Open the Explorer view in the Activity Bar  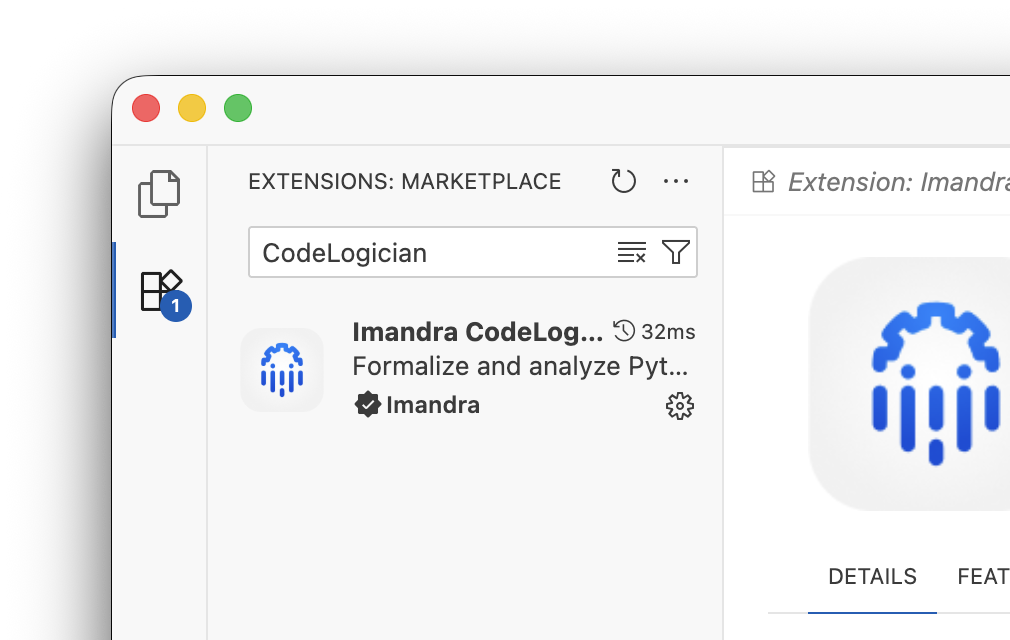(x=160, y=194)
